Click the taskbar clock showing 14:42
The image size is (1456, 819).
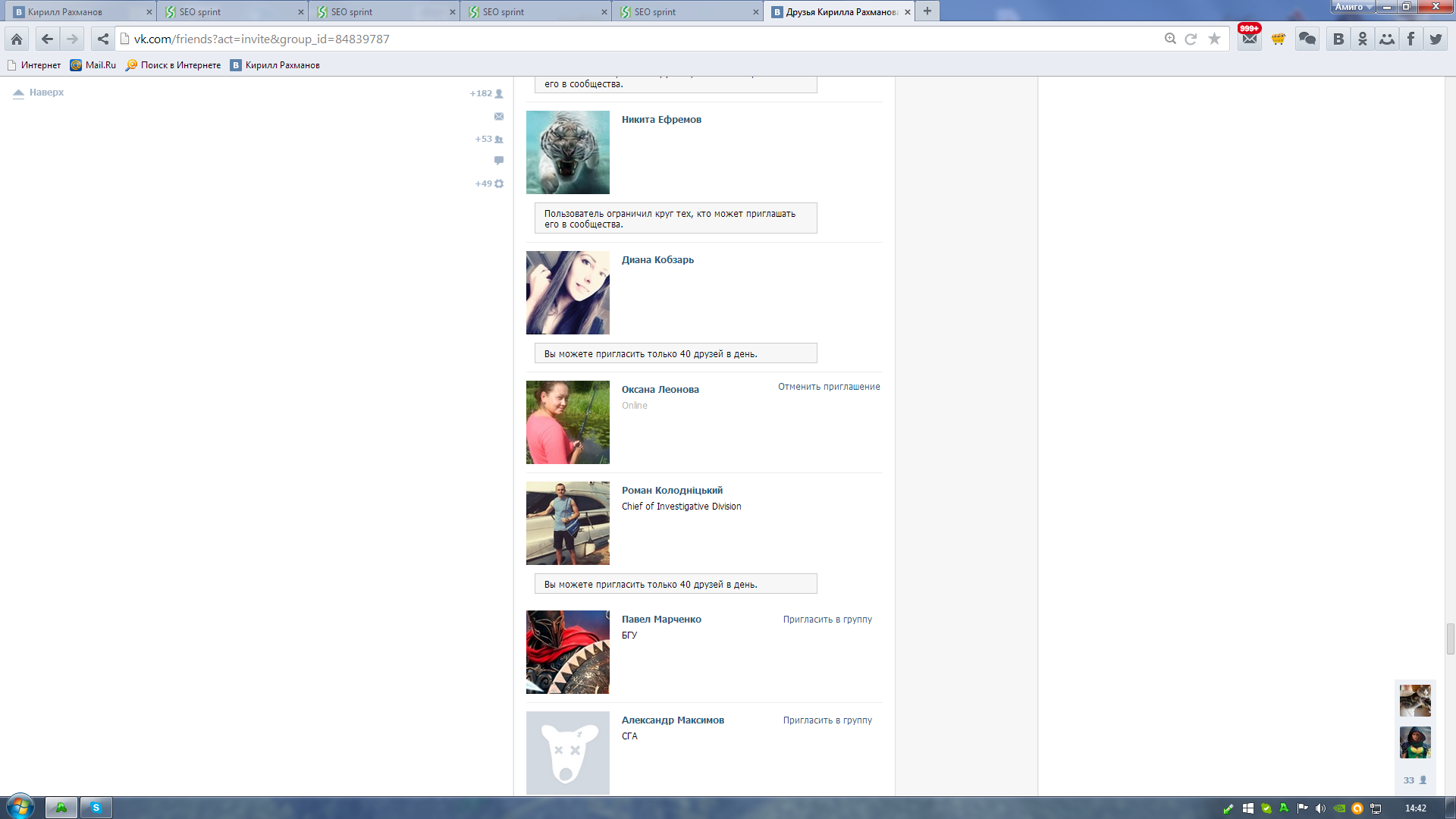click(1415, 808)
